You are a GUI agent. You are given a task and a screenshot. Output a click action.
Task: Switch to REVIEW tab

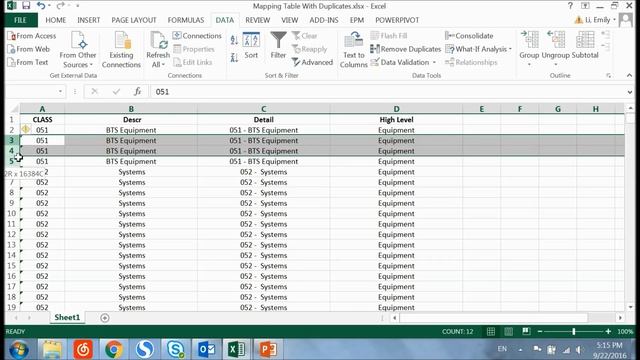tap(258, 20)
